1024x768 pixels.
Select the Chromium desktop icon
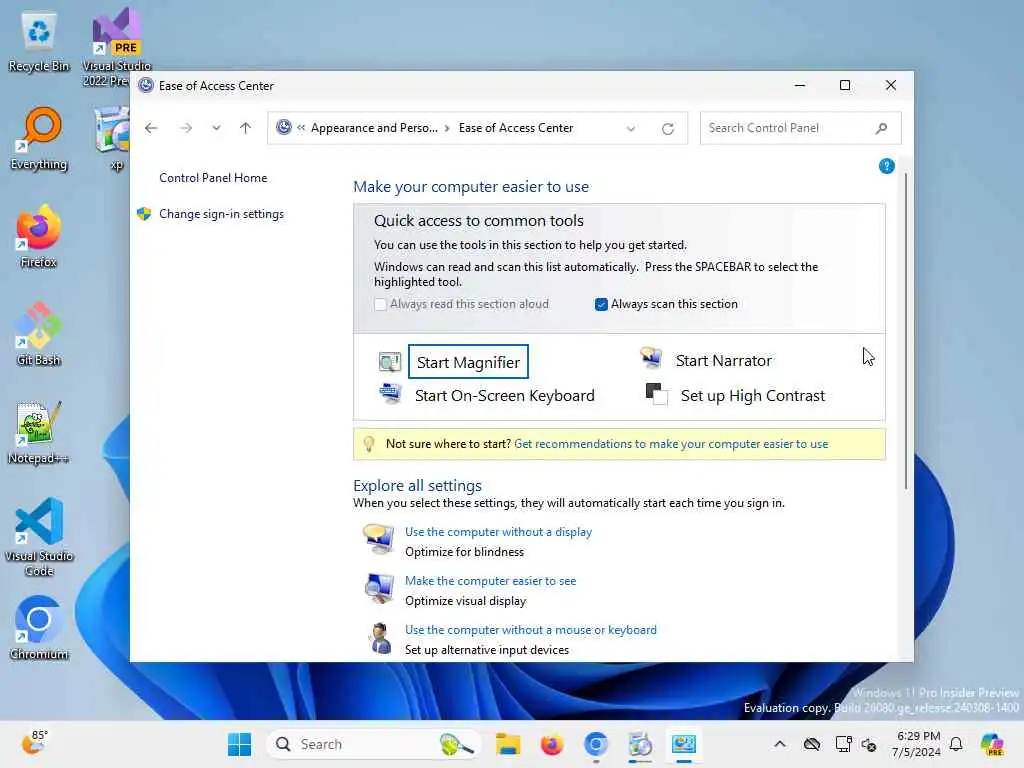39,628
